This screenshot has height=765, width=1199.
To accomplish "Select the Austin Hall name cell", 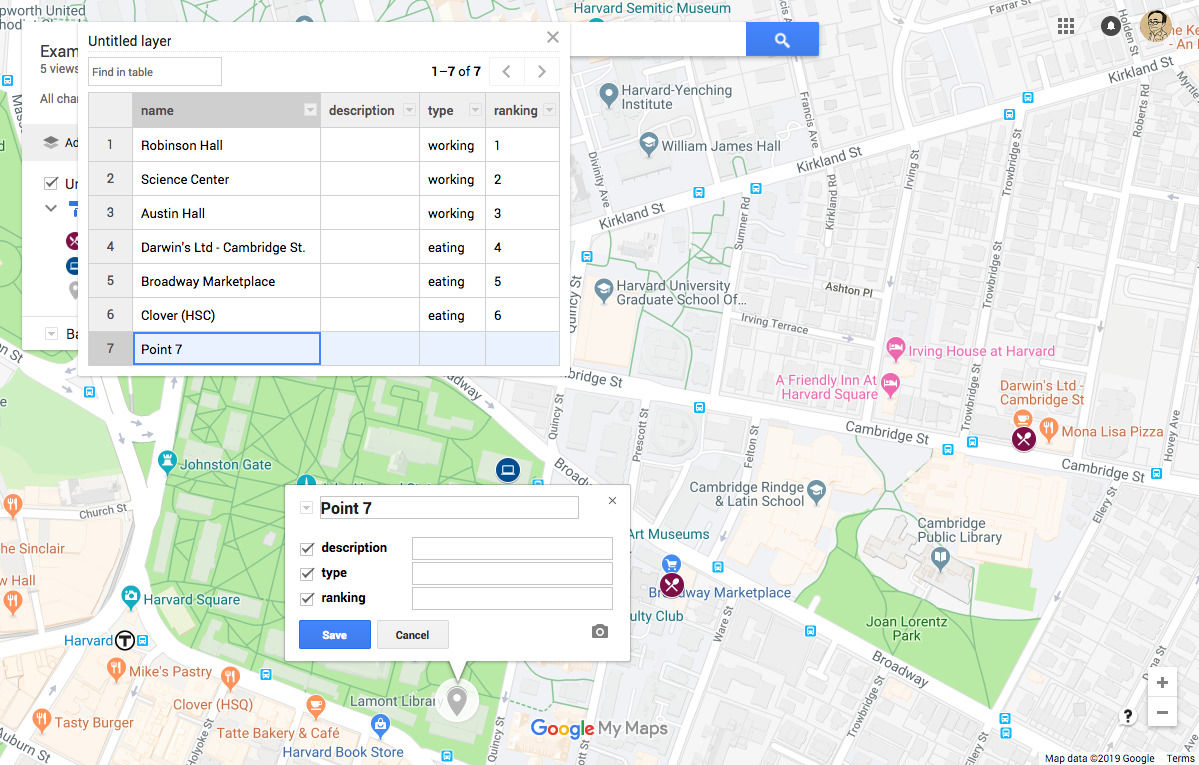I will tap(226, 213).
